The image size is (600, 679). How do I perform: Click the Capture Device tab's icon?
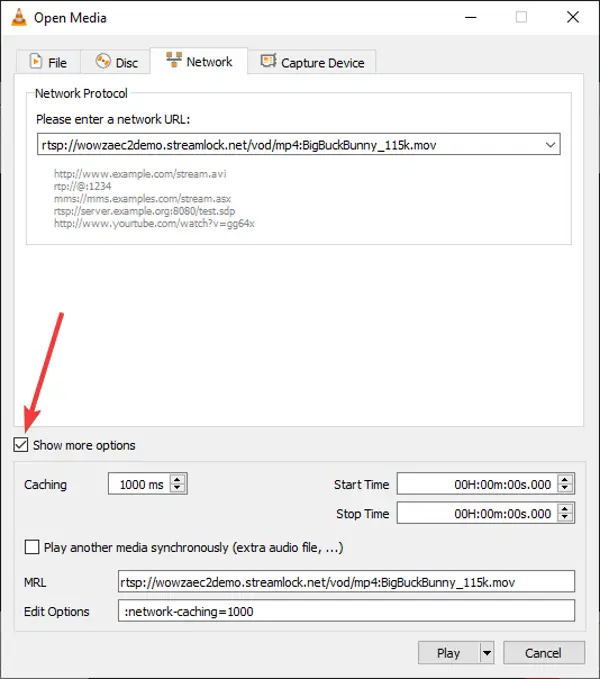tap(268, 61)
